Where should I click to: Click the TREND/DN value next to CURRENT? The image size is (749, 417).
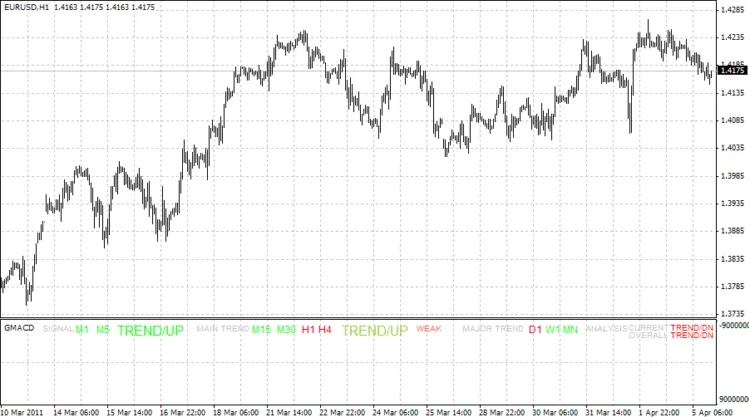tap(692, 328)
